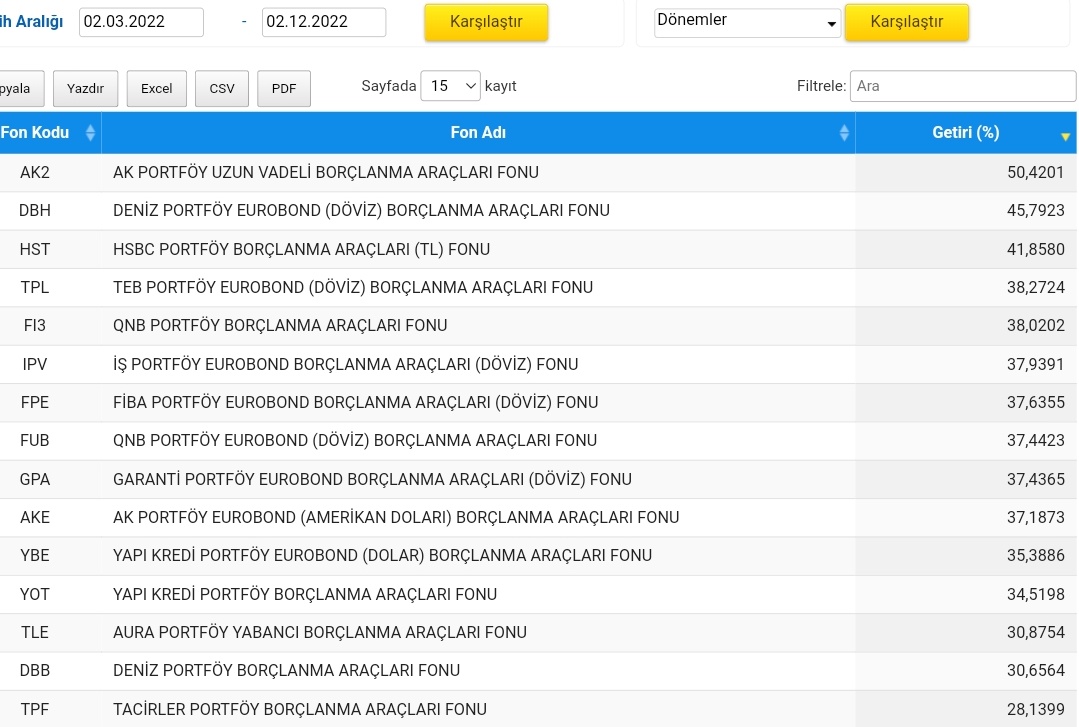Click return value 28,1399

[1036, 709]
